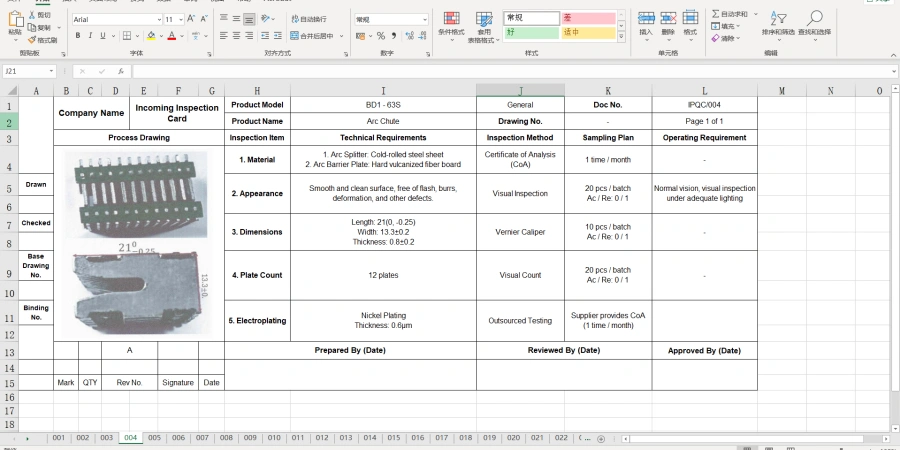The width and height of the screenshot is (900, 450).
Task: Switch to sheet tab 015
Action: 394,437
